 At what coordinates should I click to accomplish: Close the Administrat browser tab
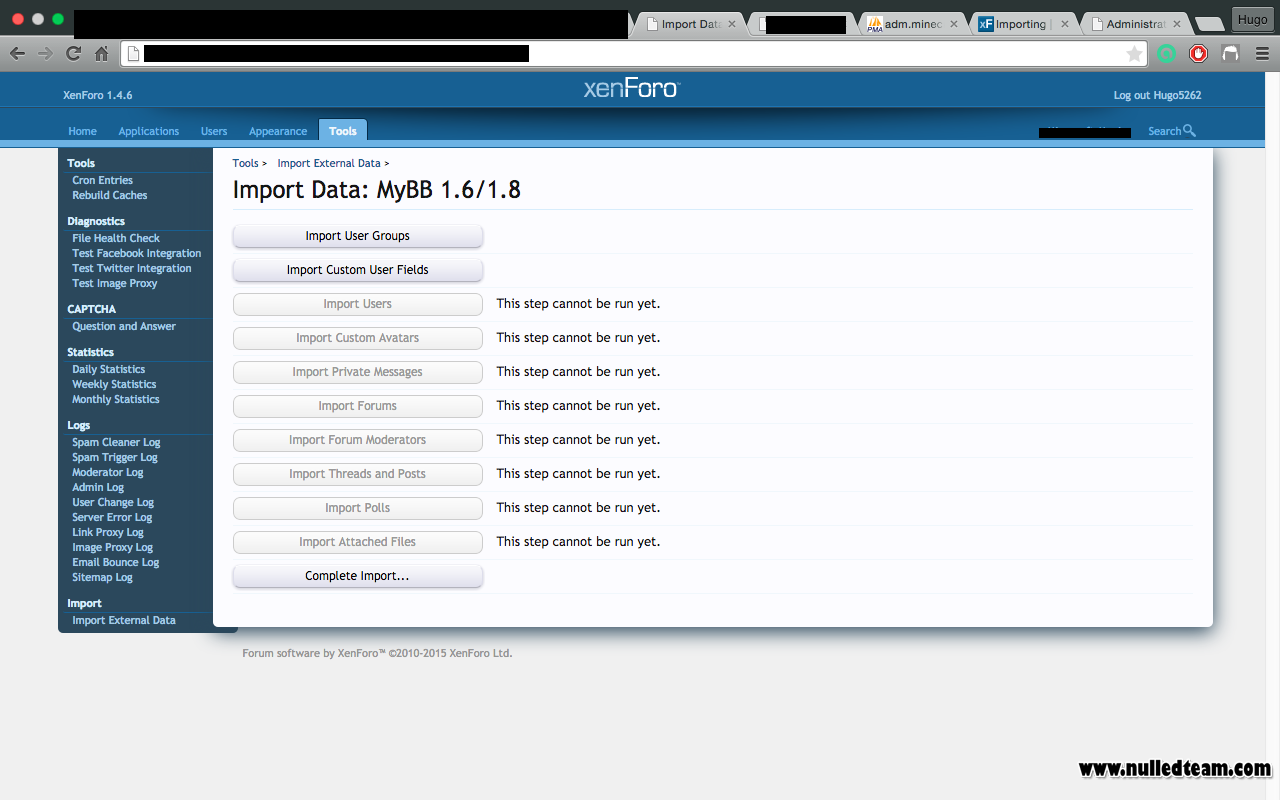[1176, 24]
